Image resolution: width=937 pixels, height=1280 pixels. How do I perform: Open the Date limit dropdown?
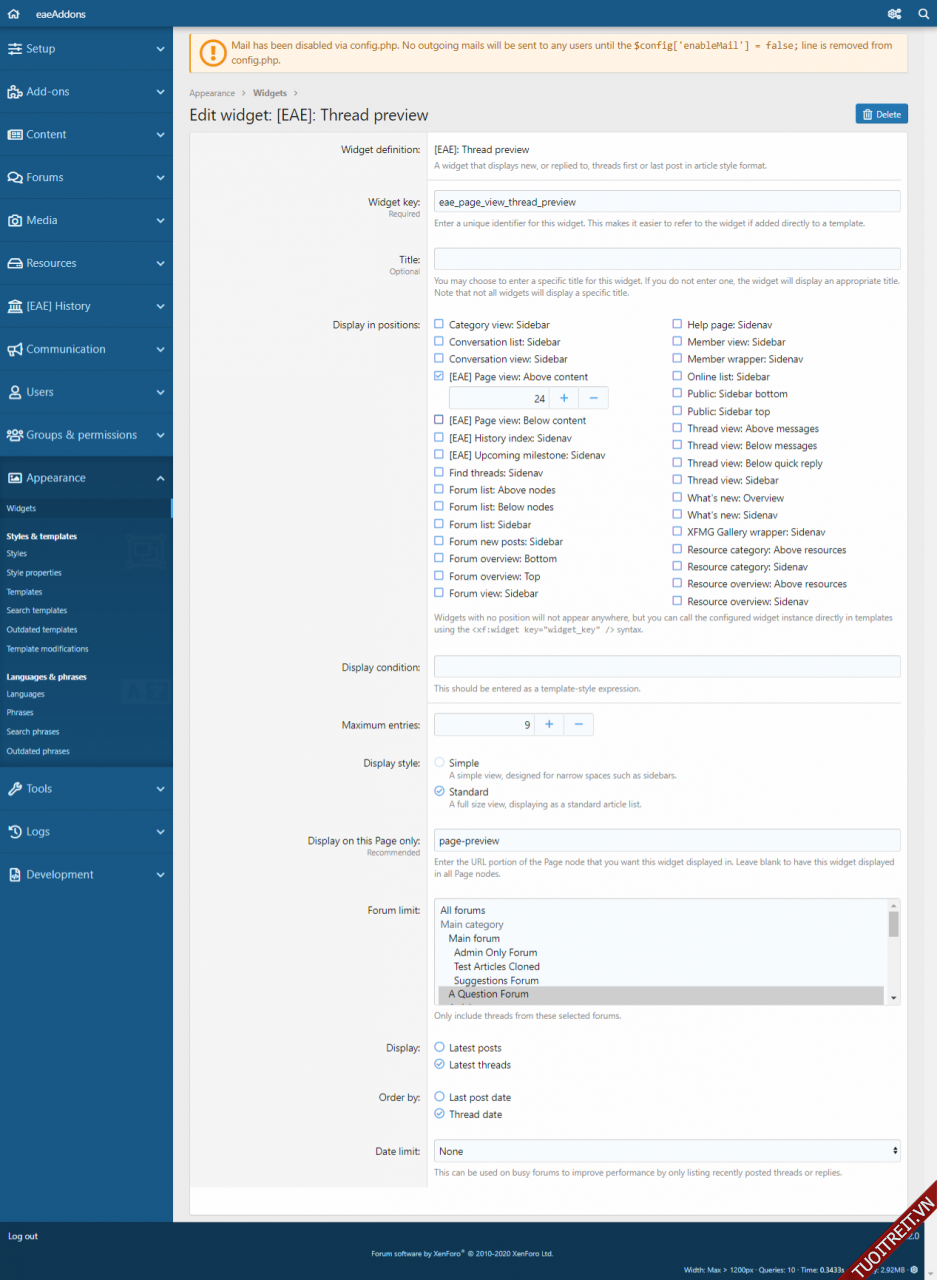[x=667, y=1151]
